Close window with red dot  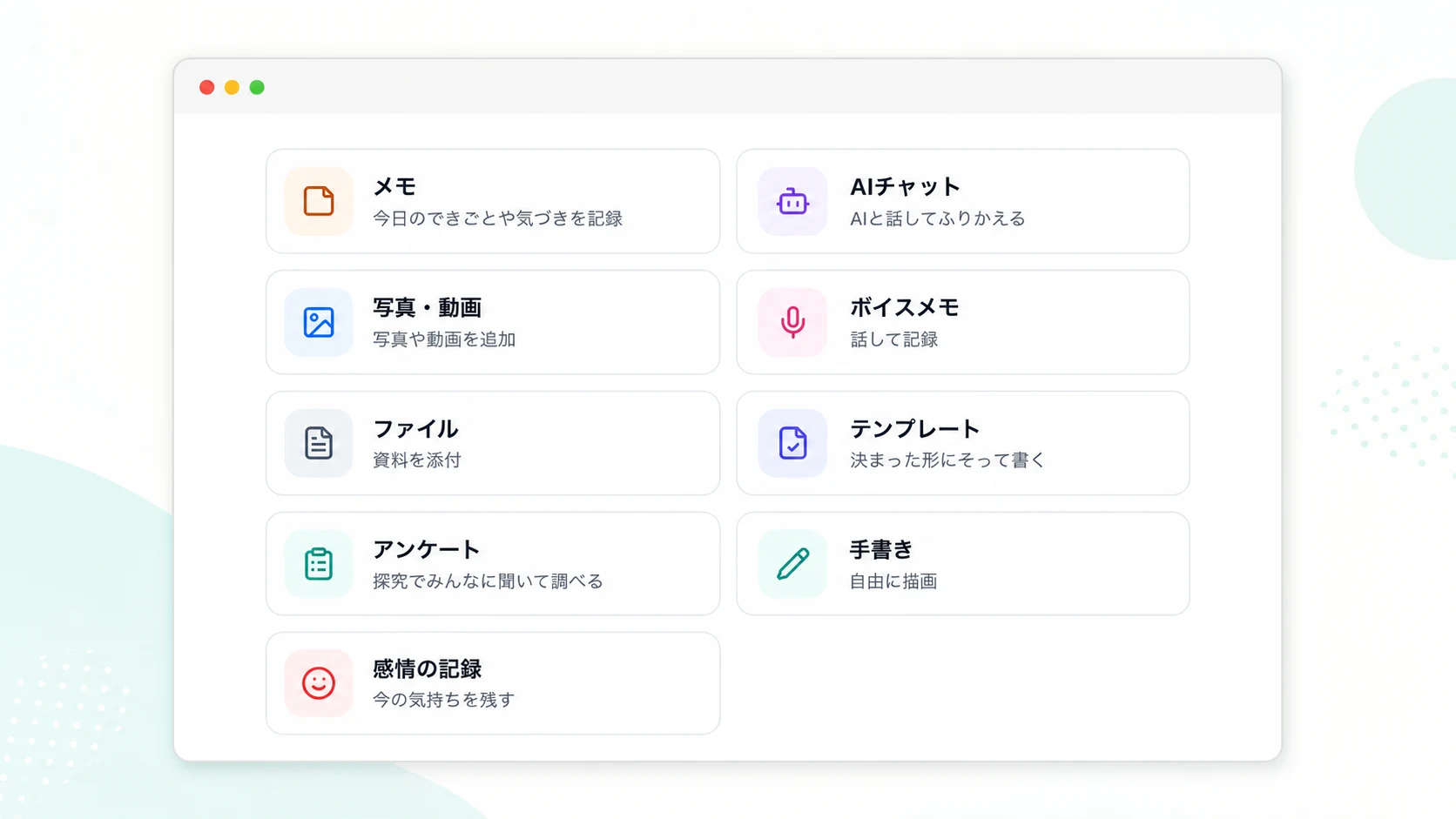click(207, 87)
